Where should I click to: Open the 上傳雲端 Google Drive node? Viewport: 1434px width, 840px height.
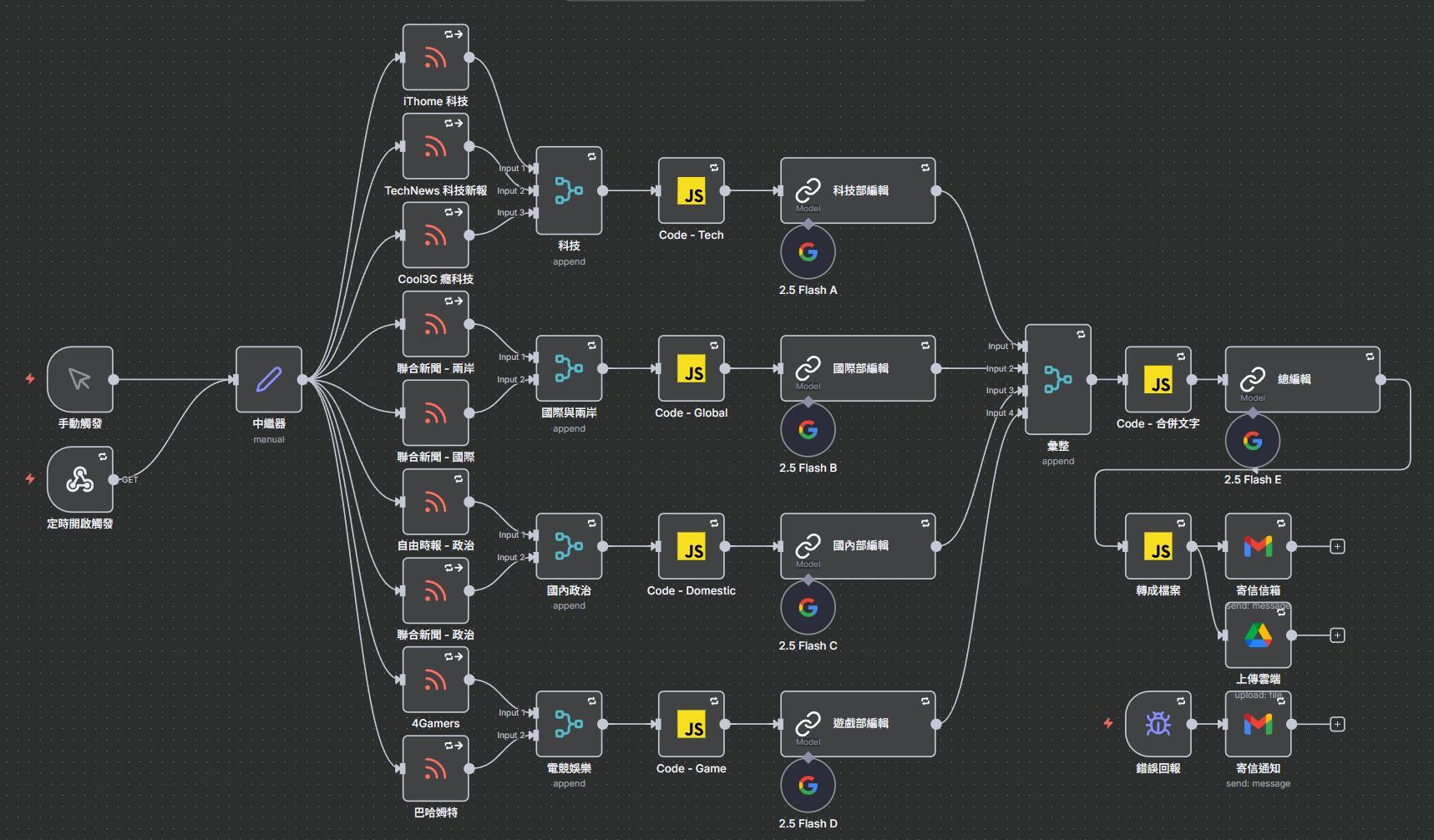(1258, 636)
